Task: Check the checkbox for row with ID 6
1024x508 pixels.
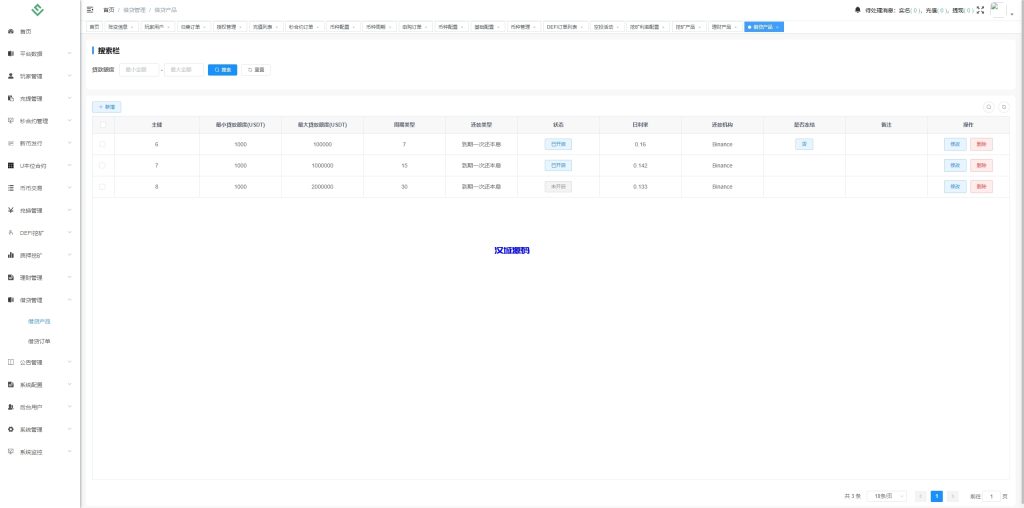Action: [102, 144]
